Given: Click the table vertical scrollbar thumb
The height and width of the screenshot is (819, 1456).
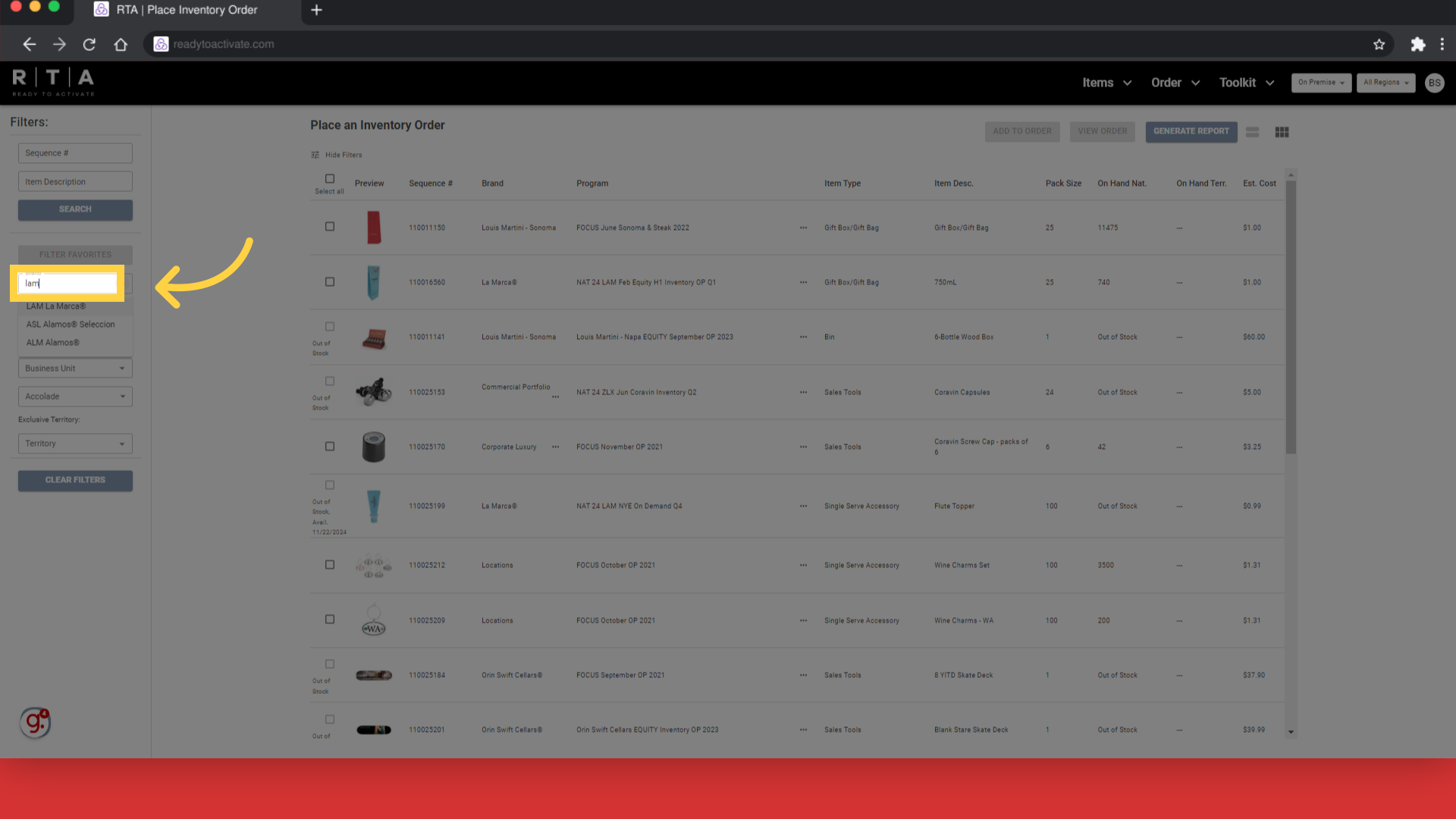Looking at the screenshot, I should tap(1291, 317).
